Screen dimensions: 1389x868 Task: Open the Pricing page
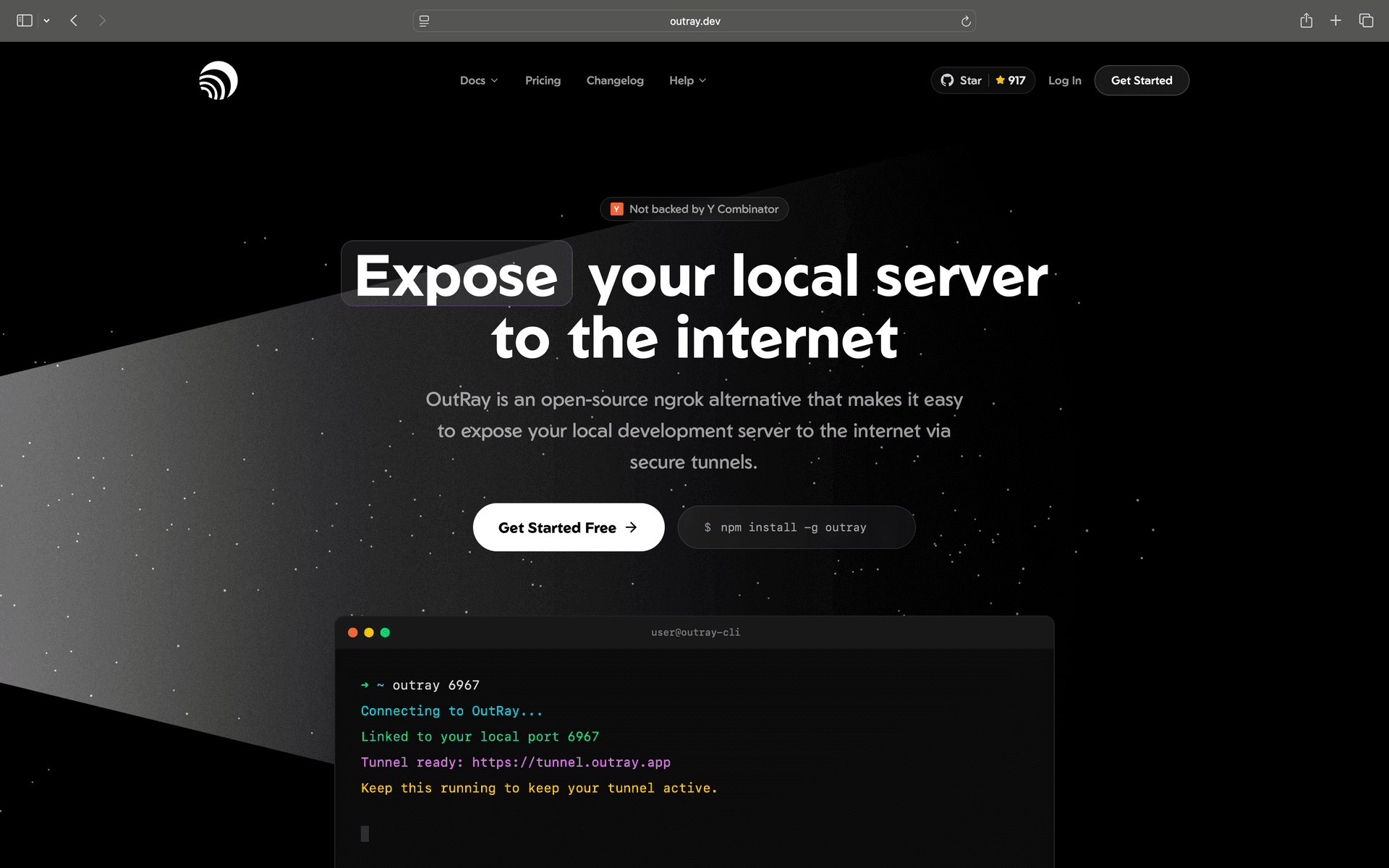click(543, 80)
